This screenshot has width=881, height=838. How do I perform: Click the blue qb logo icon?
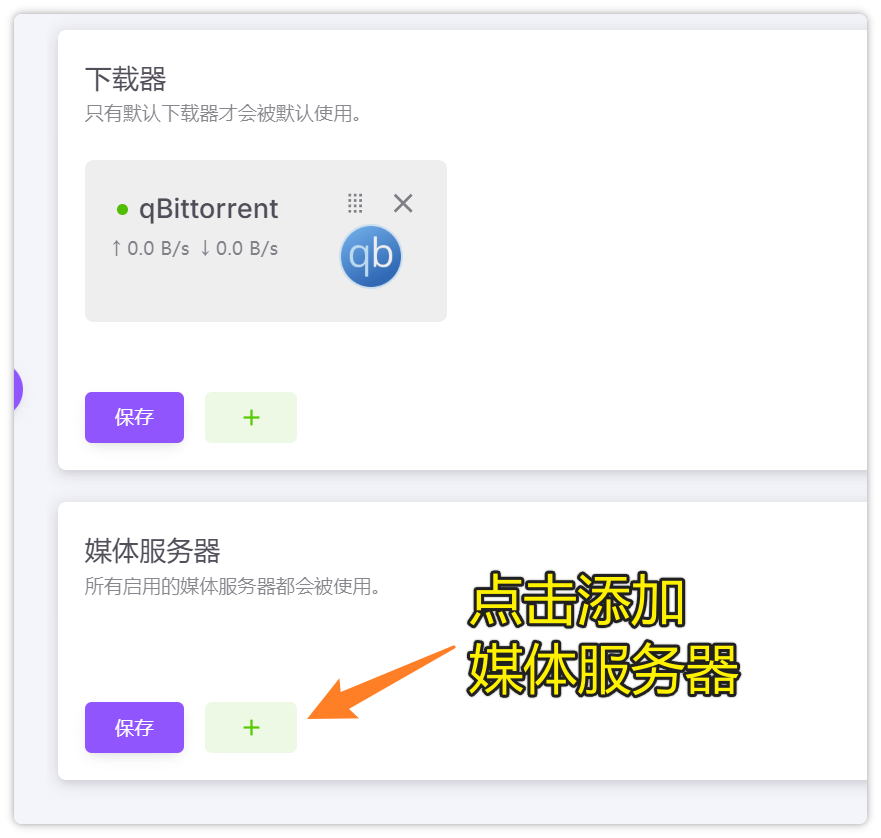tap(371, 256)
